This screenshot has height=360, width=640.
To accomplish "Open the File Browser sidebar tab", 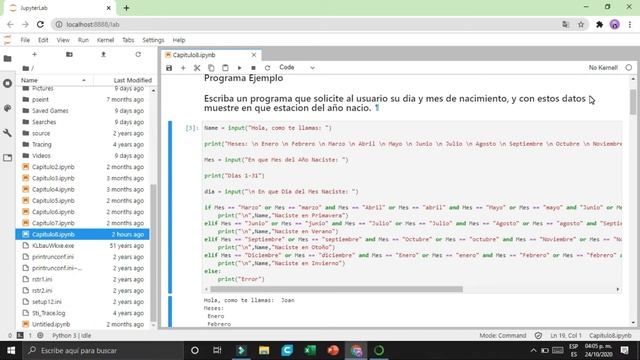I will pos(7,59).
